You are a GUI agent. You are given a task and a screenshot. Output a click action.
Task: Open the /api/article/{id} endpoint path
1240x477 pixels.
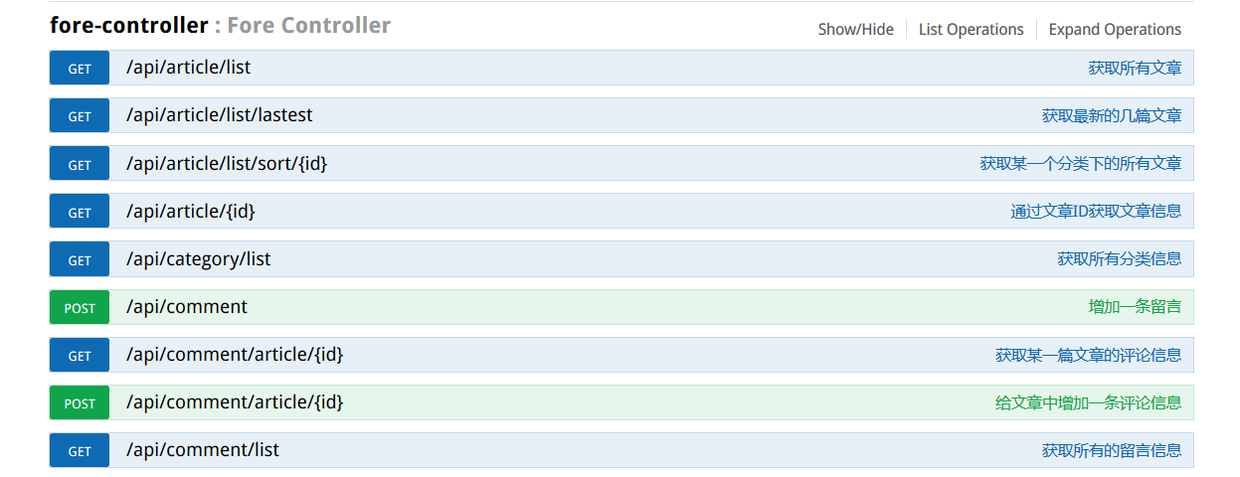pyautogui.click(x=190, y=211)
